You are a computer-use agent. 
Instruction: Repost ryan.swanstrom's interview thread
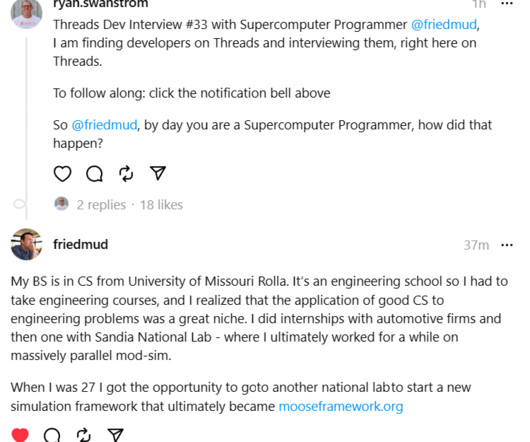pos(126,174)
